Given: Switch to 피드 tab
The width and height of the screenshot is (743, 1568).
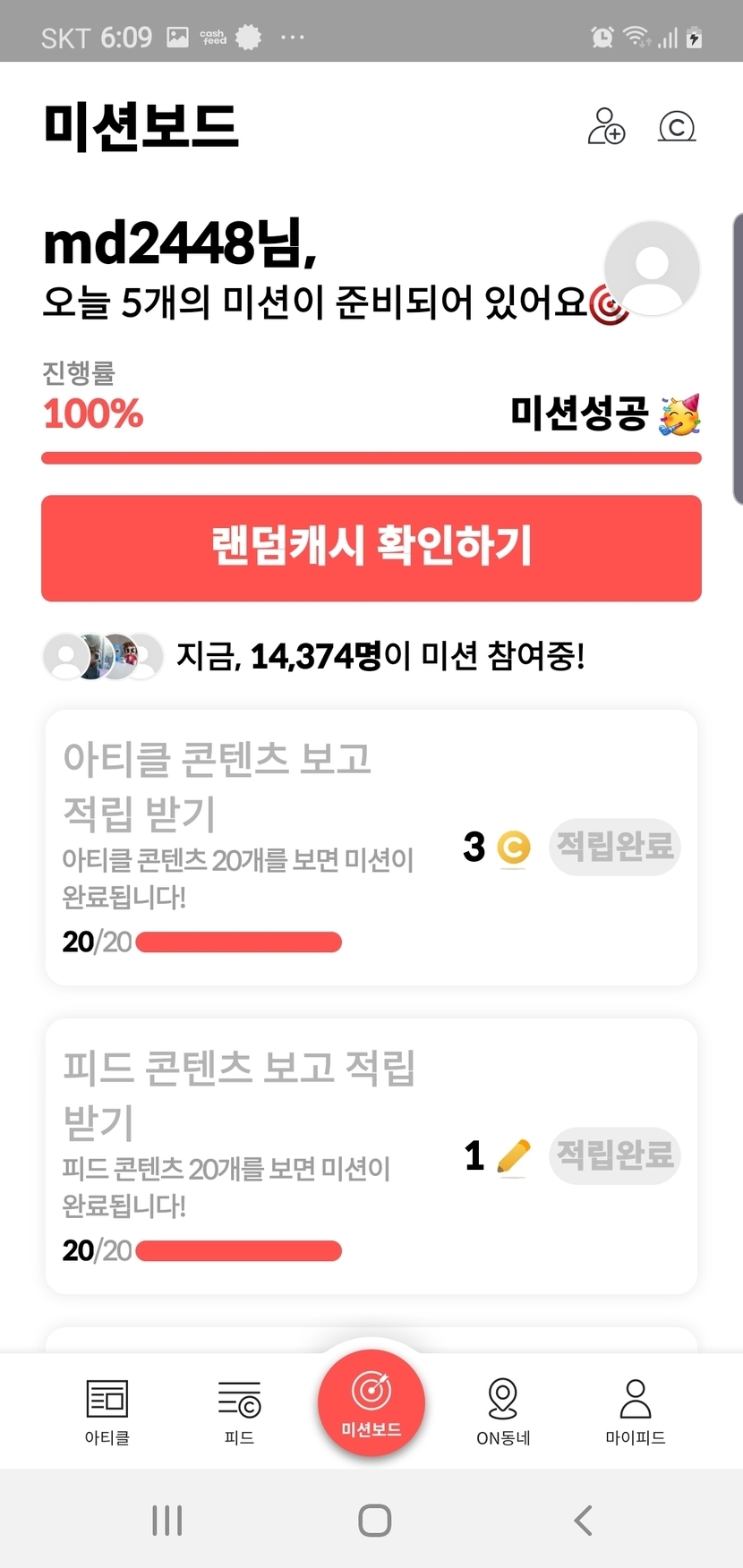Looking at the screenshot, I should coord(239,1410).
